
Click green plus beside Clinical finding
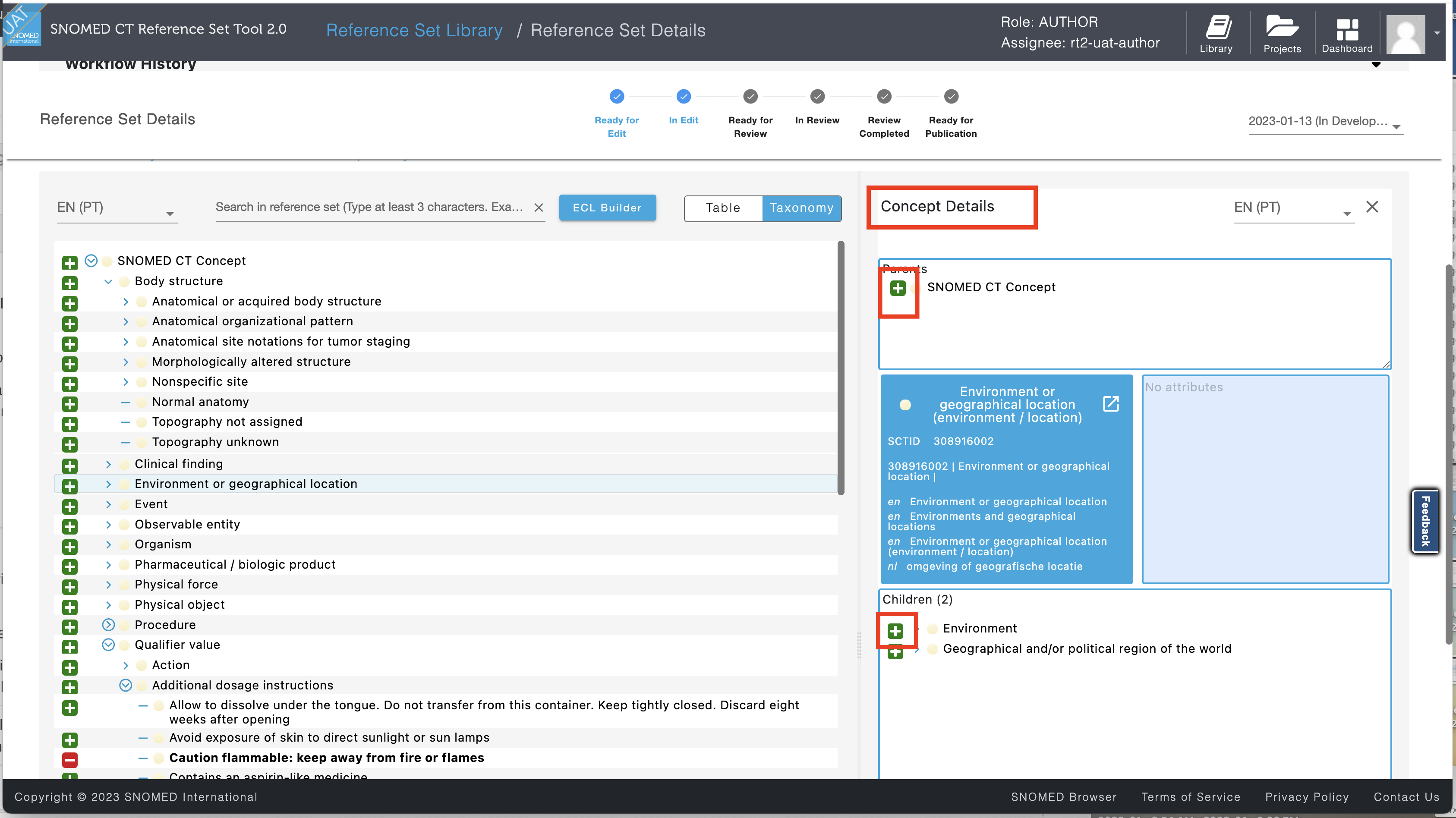point(69,466)
